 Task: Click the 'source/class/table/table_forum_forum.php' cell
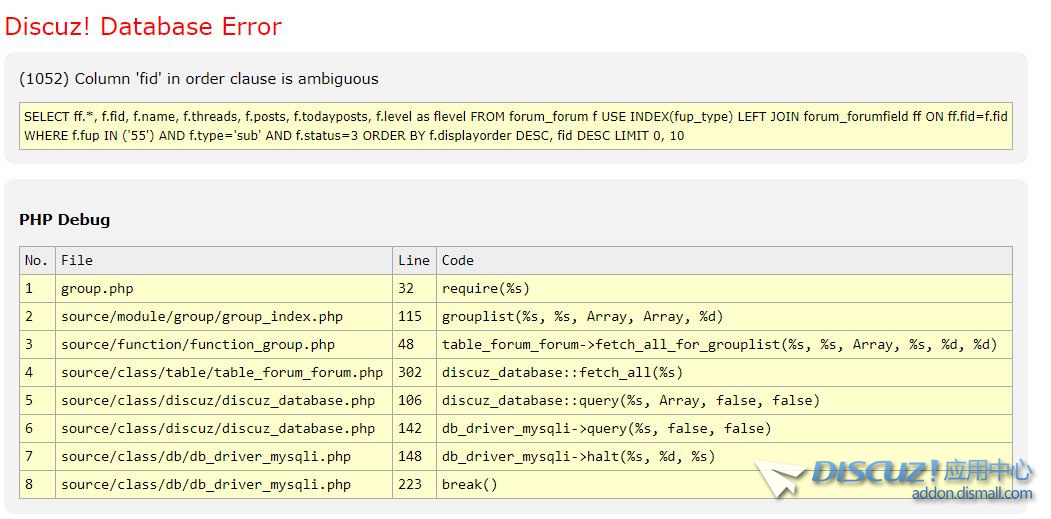coord(224,372)
